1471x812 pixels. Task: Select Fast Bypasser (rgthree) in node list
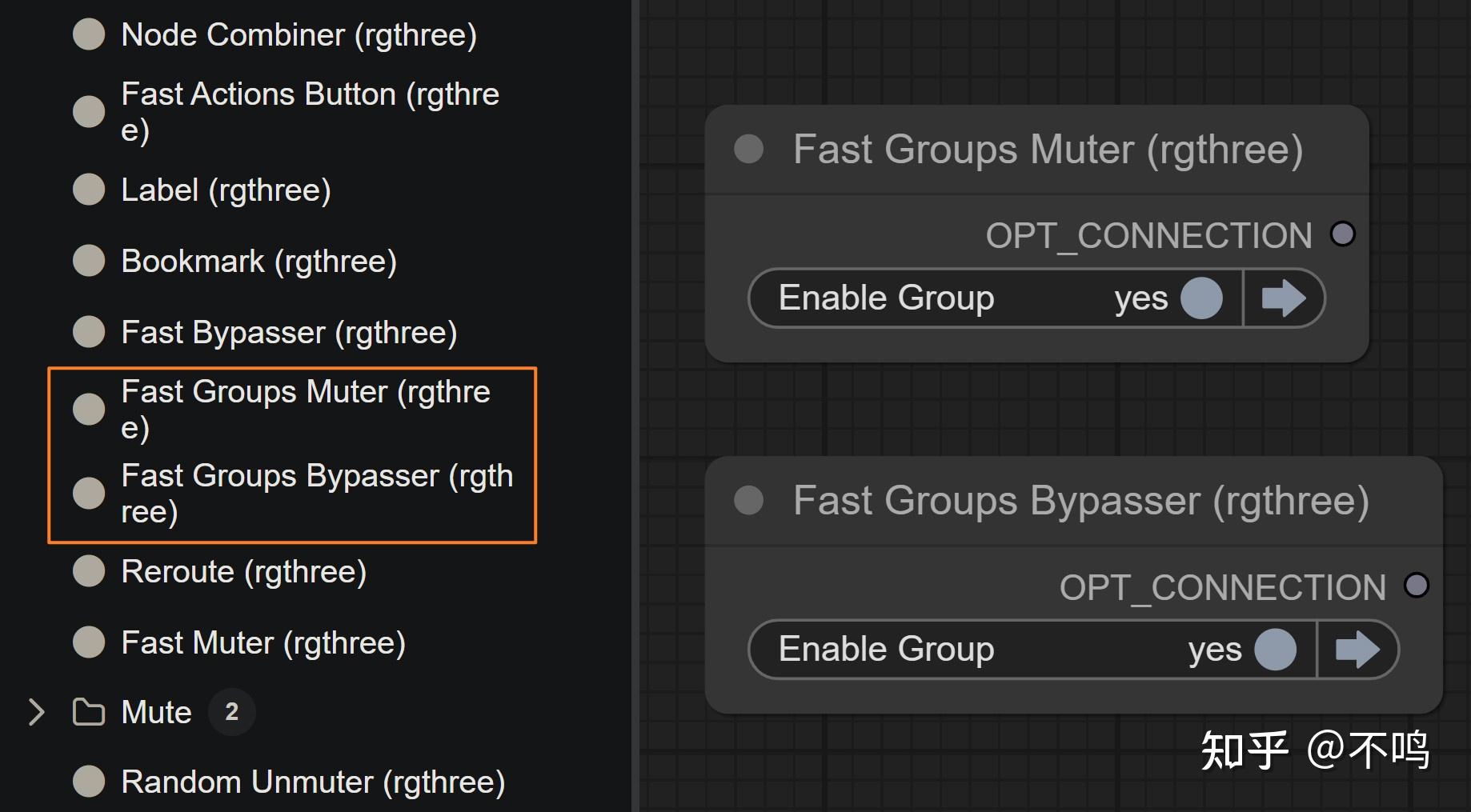coord(289,332)
